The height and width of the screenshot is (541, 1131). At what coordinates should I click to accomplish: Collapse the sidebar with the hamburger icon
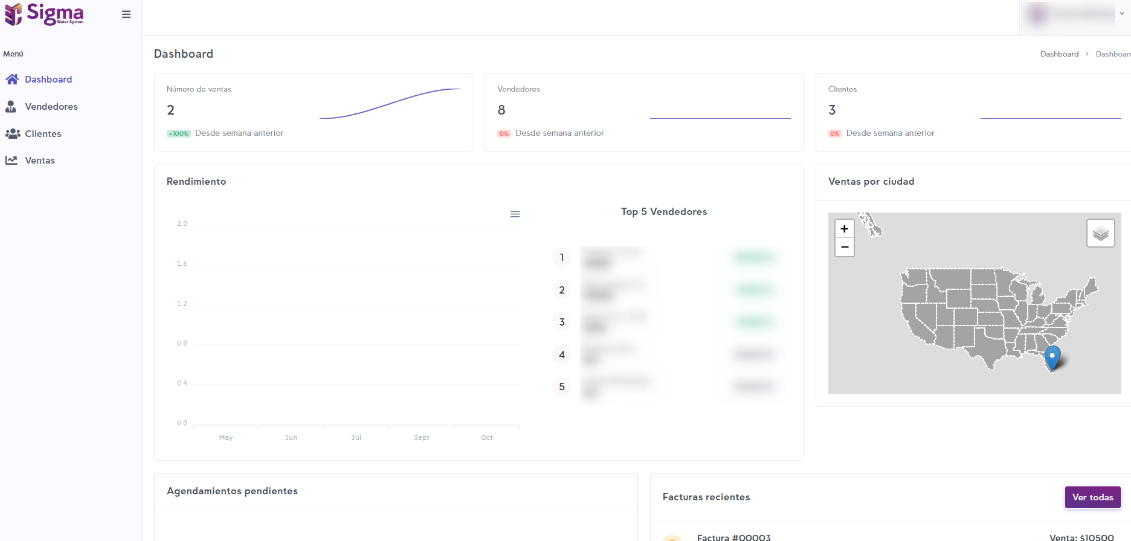(x=126, y=14)
